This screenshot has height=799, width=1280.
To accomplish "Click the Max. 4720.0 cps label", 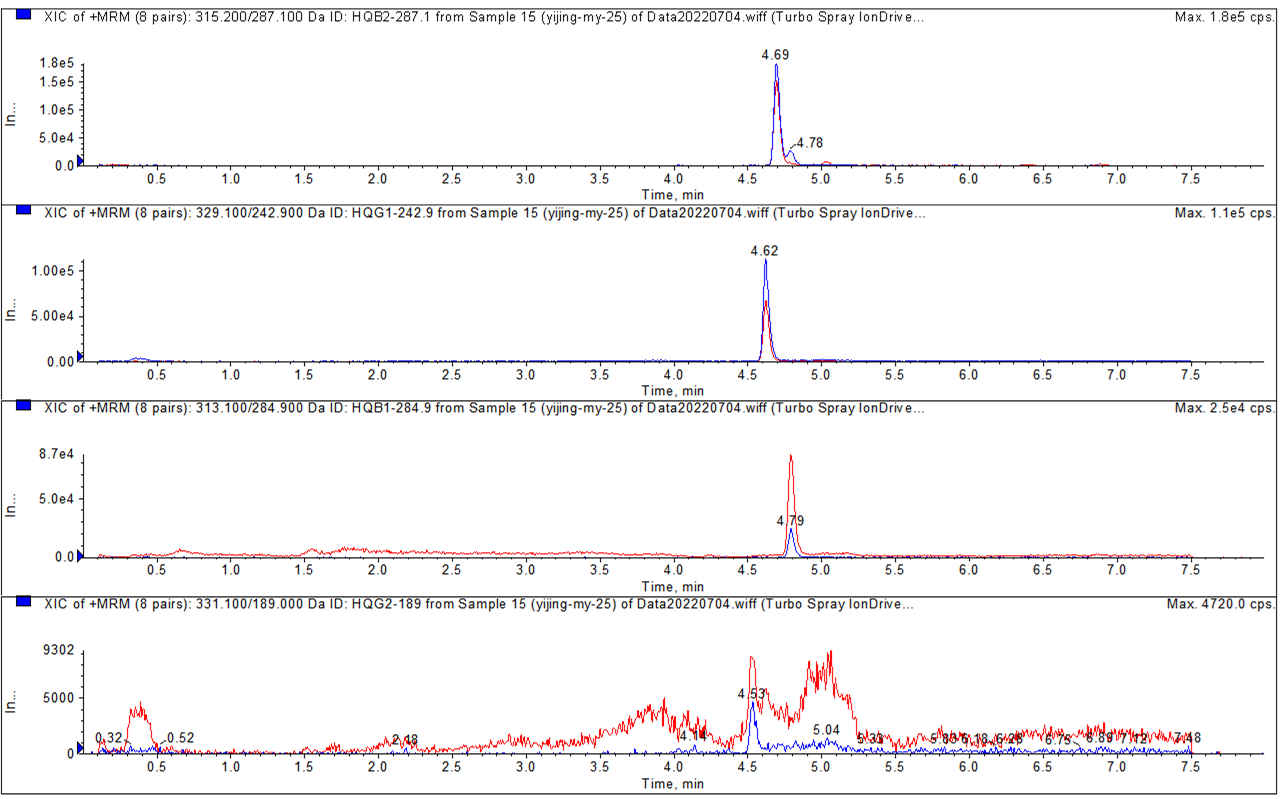I will 1220,605.
